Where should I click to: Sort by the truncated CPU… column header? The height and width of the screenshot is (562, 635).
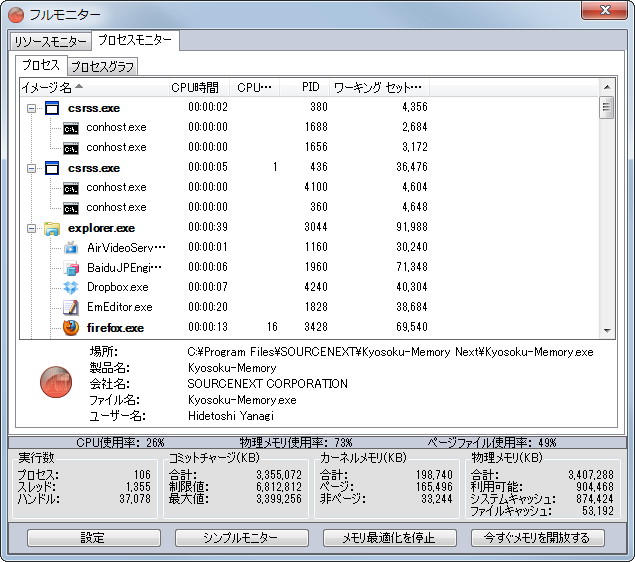click(254, 87)
